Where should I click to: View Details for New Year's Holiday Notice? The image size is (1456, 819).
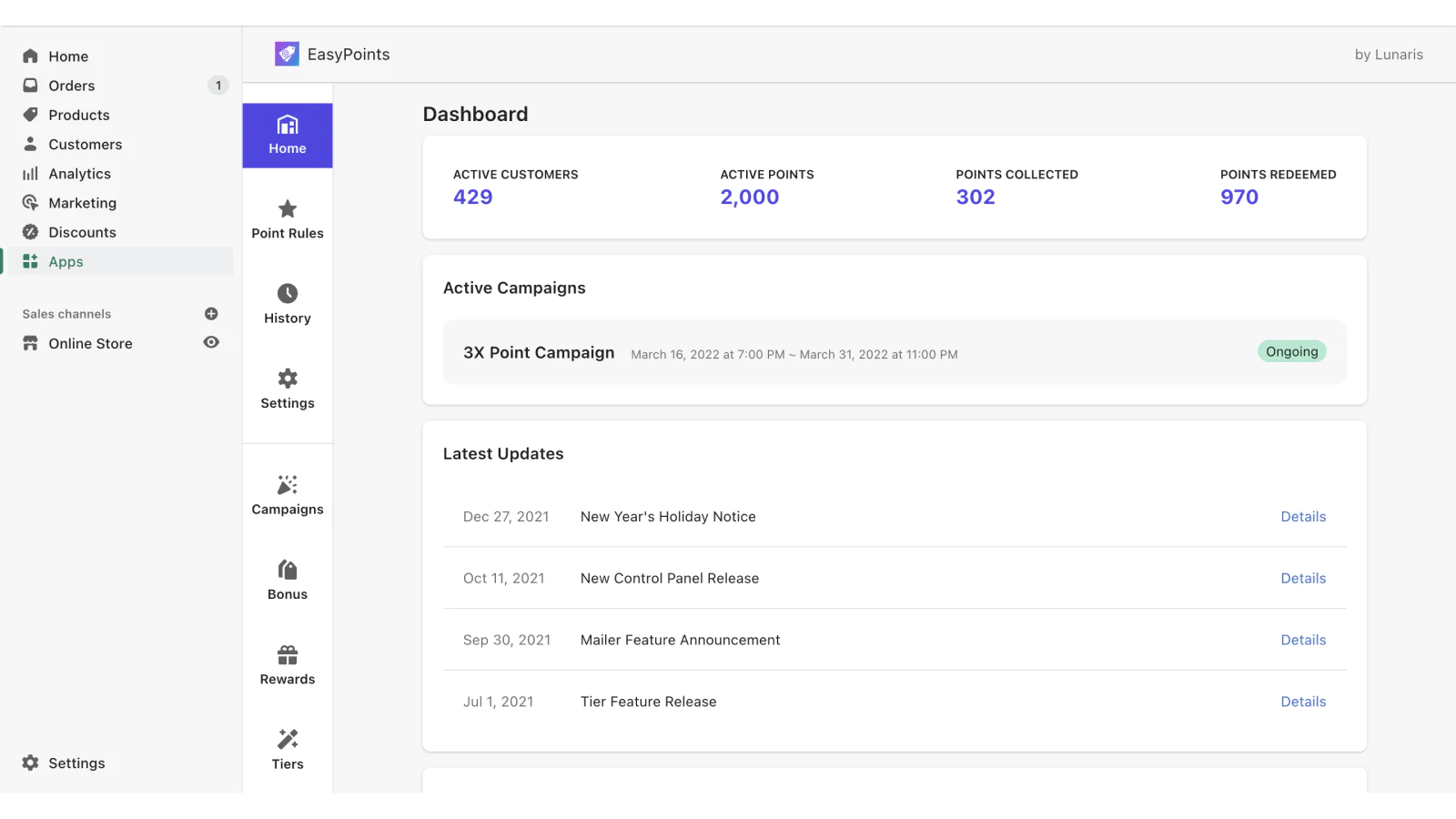pyautogui.click(x=1303, y=516)
